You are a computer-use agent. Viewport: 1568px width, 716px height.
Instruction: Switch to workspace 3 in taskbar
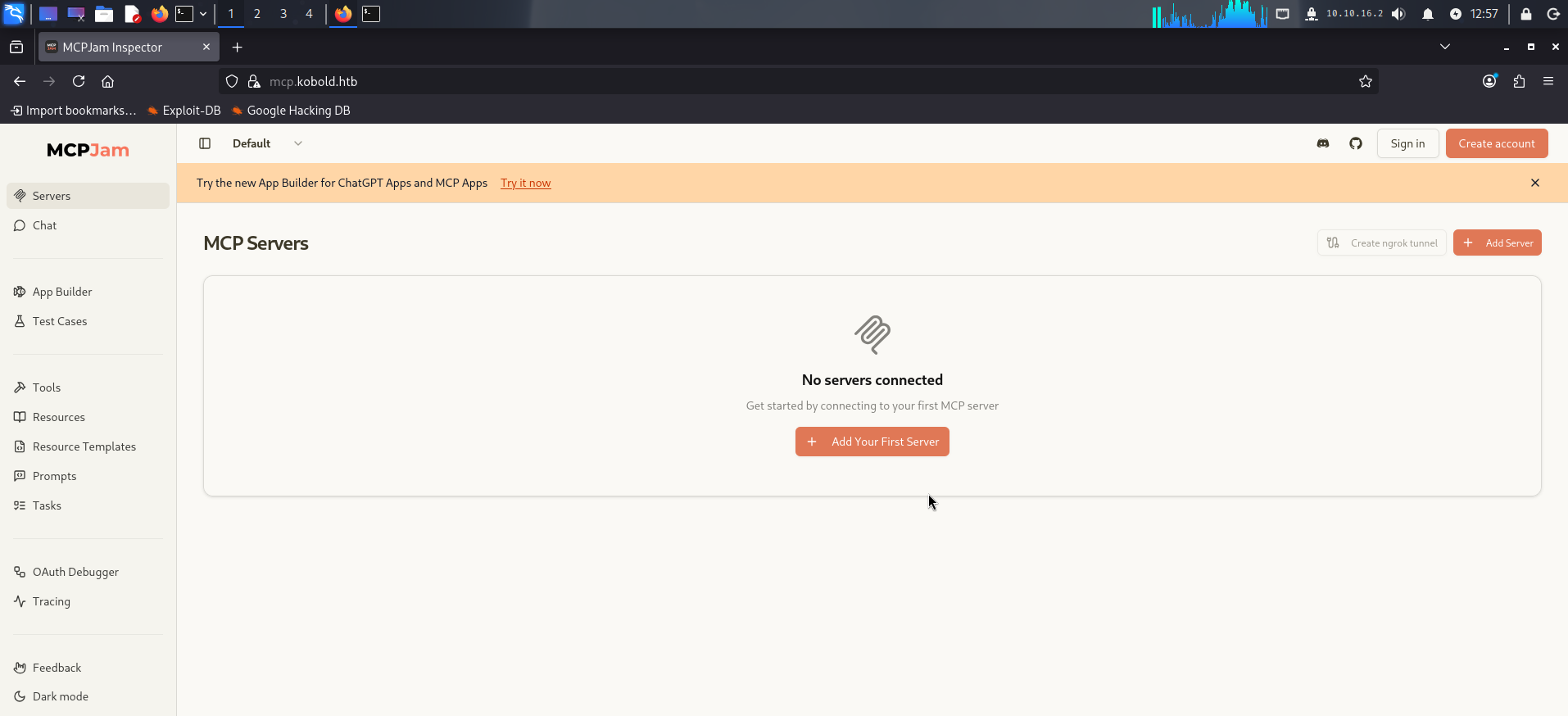coord(283,14)
